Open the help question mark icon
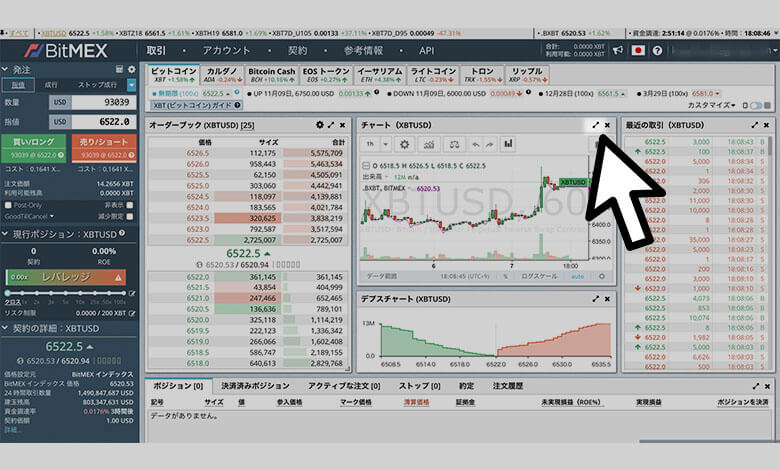Viewport: 780px width, 470px height. point(657,50)
